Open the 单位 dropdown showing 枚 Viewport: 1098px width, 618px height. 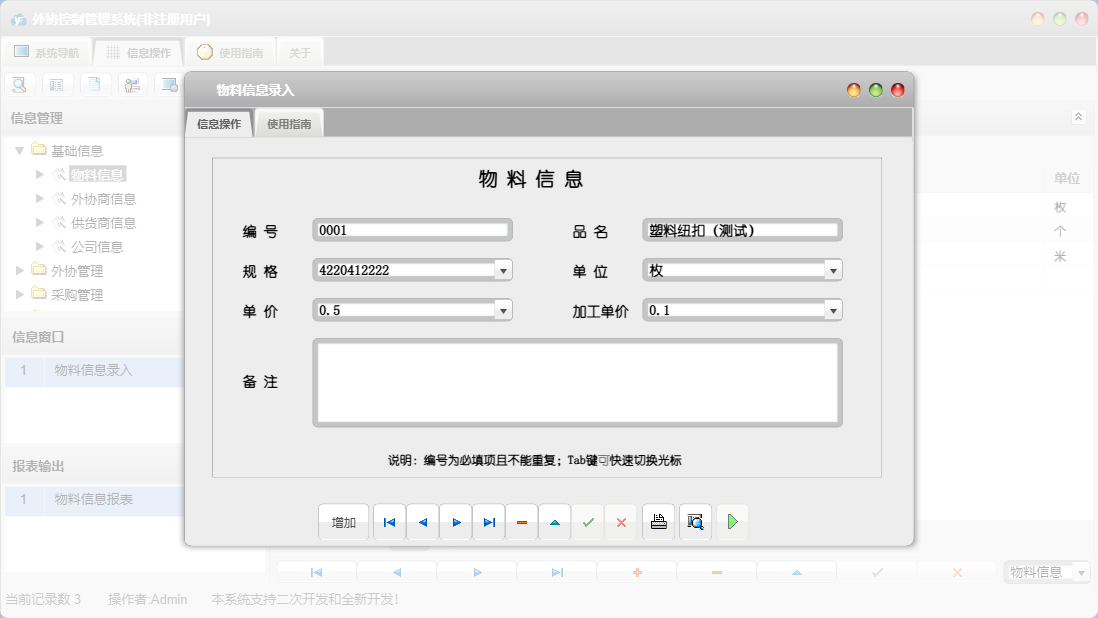pyautogui.click(x=832, y=269)
